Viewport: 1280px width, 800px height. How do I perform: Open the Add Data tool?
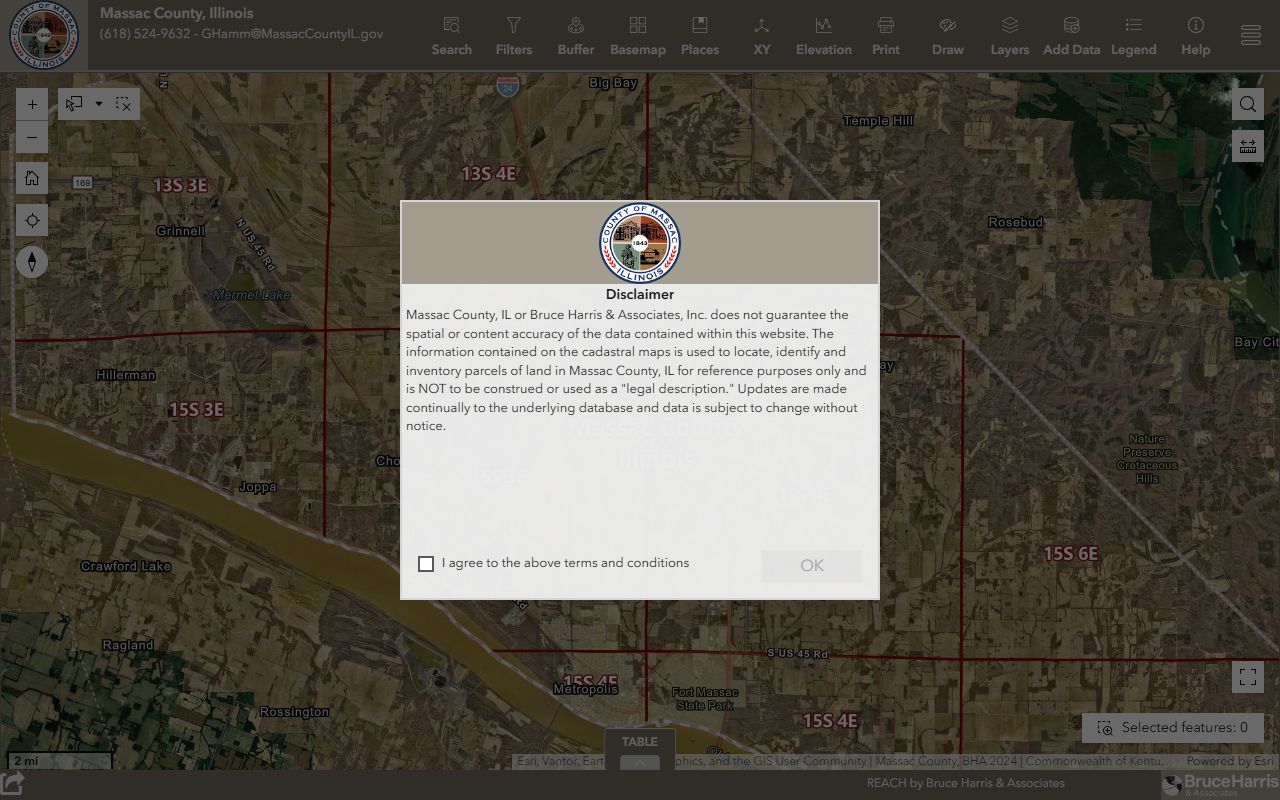point(1072,36)
